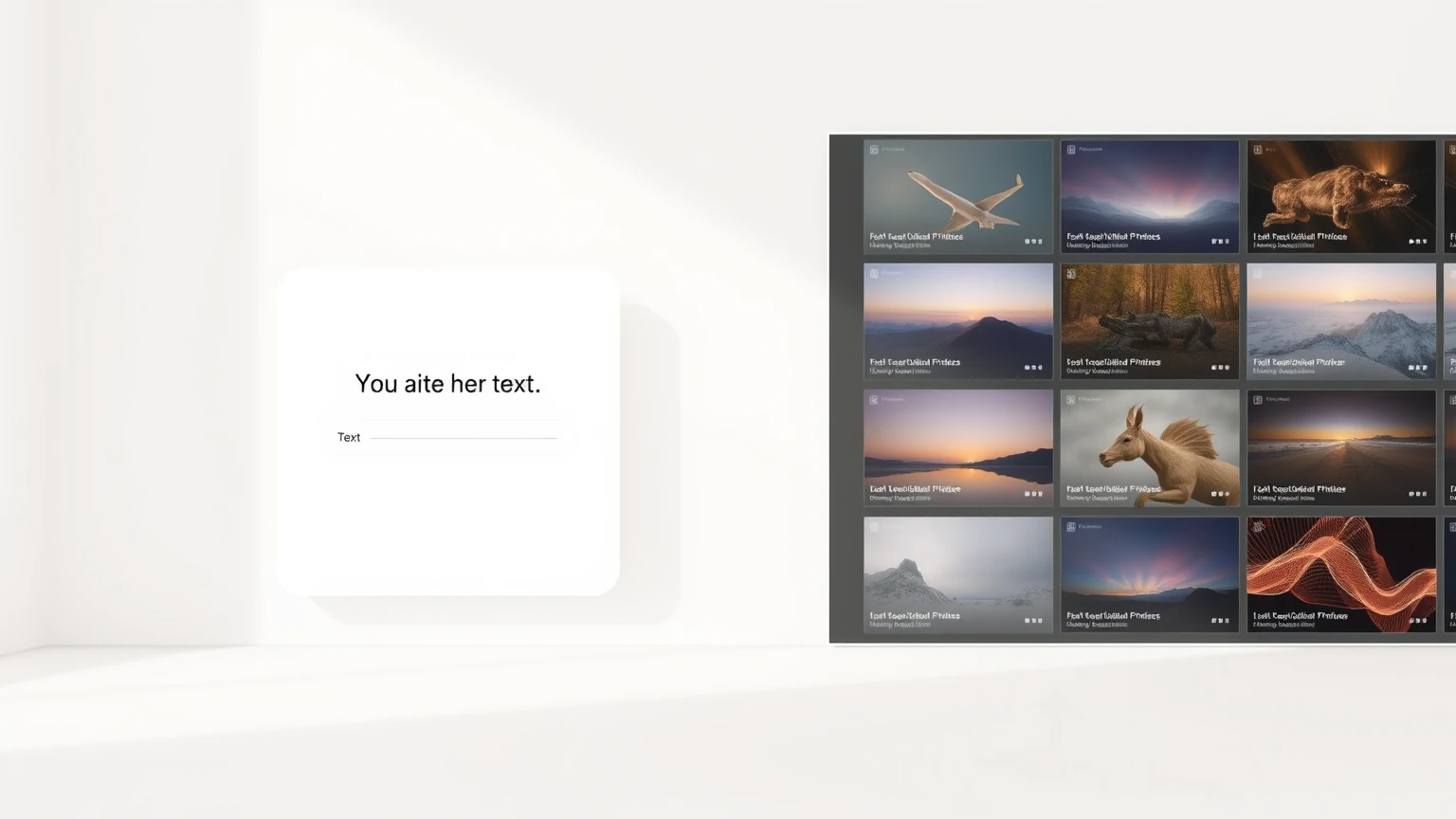Open the beach road sunset thumbnail
This screenshot has width=1456, height=819.
[x=1341, y=447]
